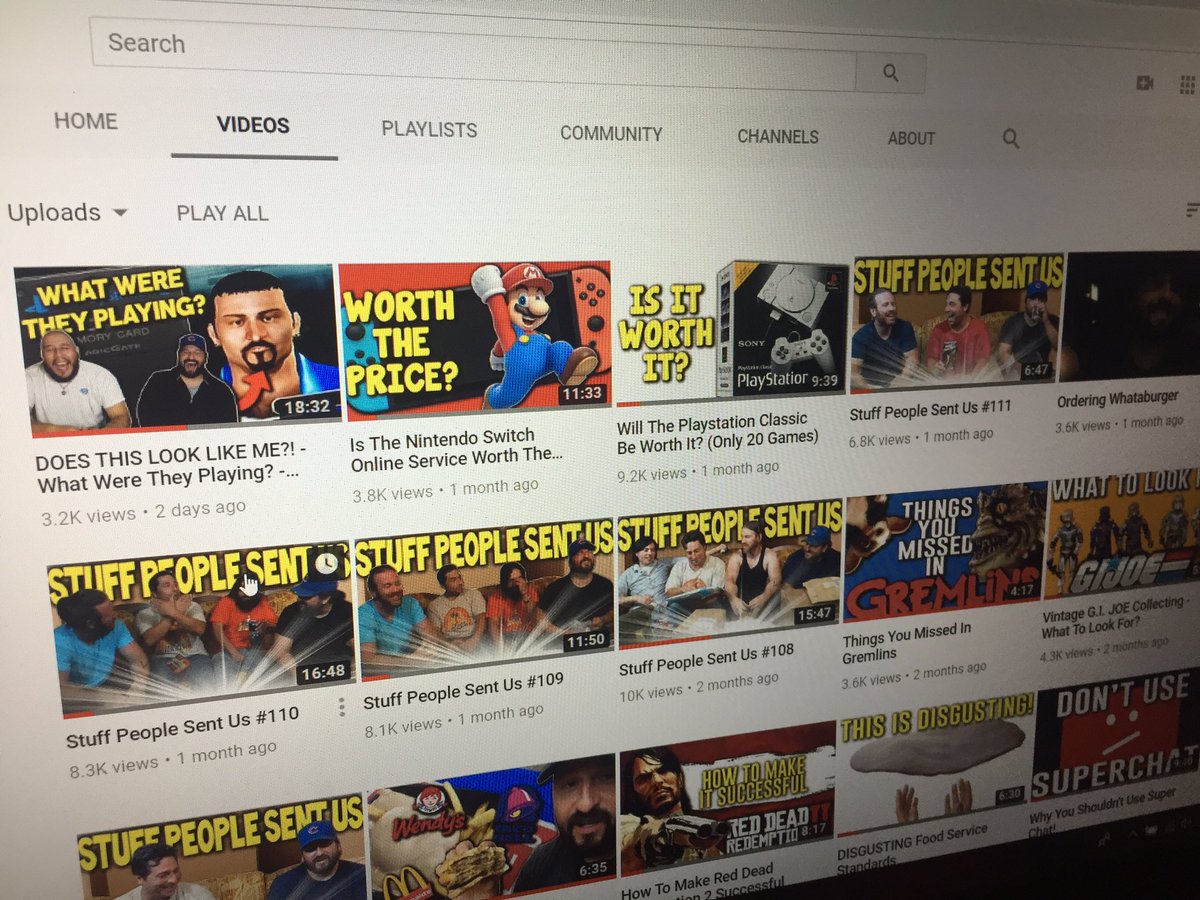Open Things You Missed In Gremlins thumbnail
The image size is (1200, 900).
tap(945, 550)
